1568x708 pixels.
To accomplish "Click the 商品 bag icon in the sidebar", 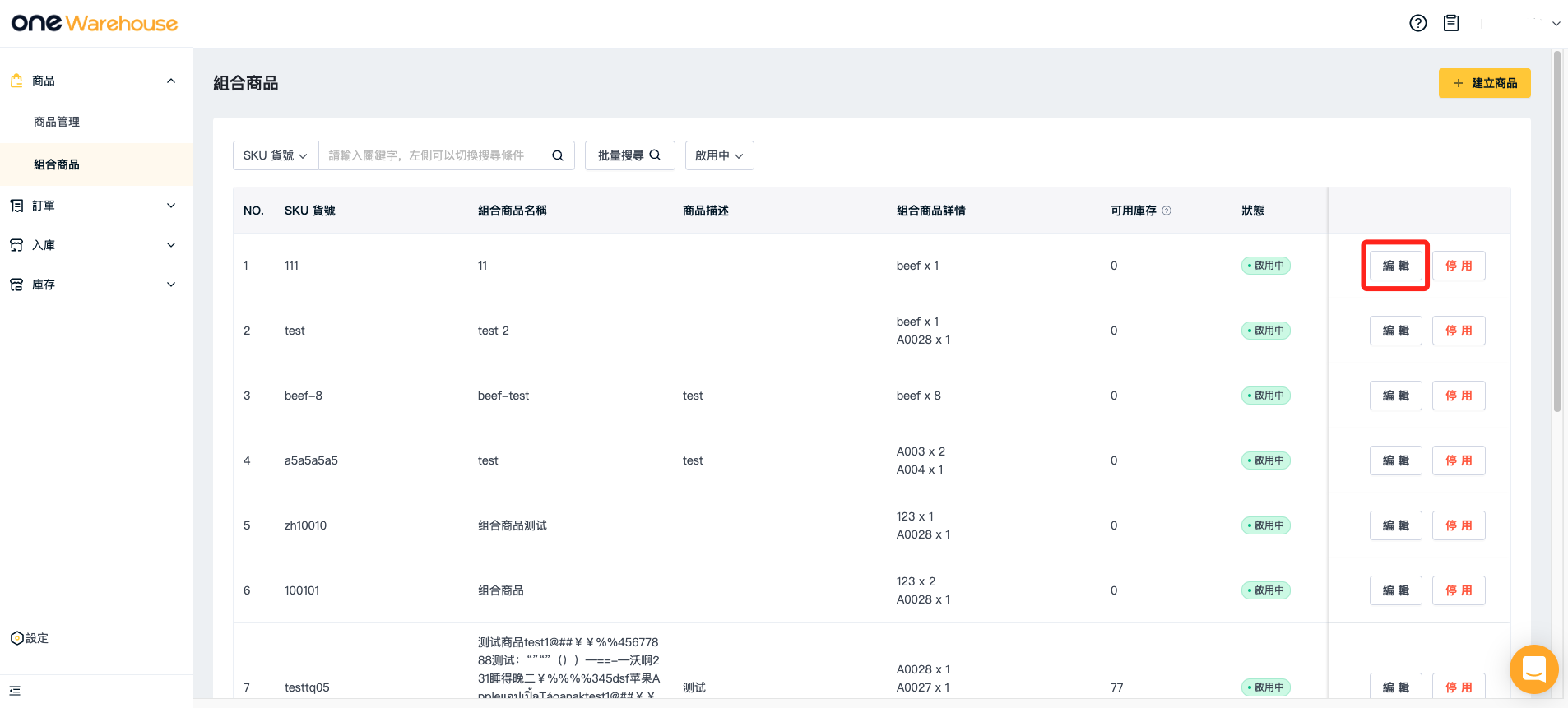I will (x=16, y=81).
